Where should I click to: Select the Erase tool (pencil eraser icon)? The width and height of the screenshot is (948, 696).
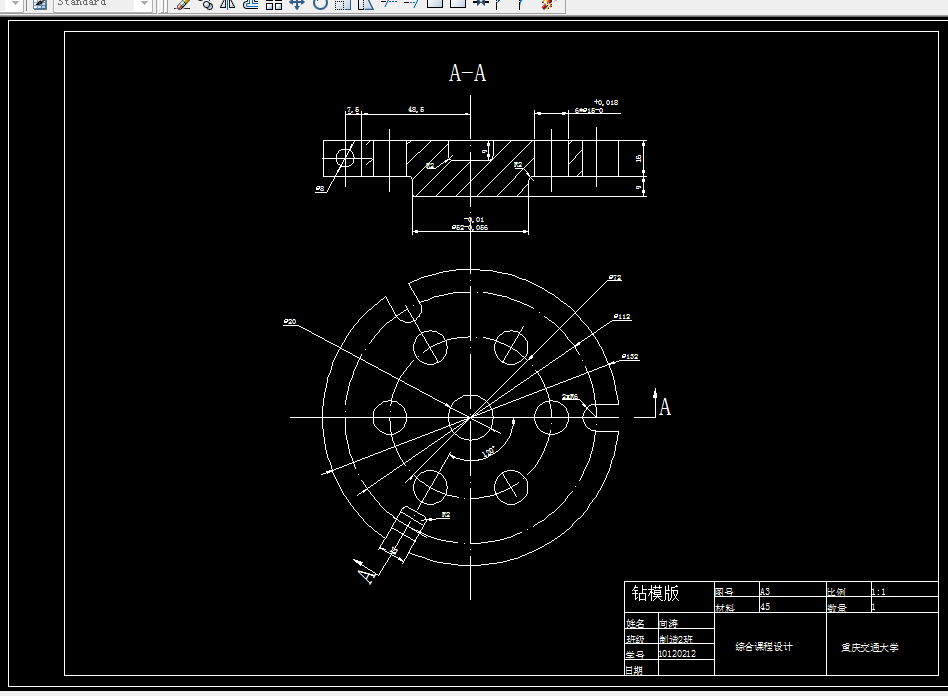(183, 4)
